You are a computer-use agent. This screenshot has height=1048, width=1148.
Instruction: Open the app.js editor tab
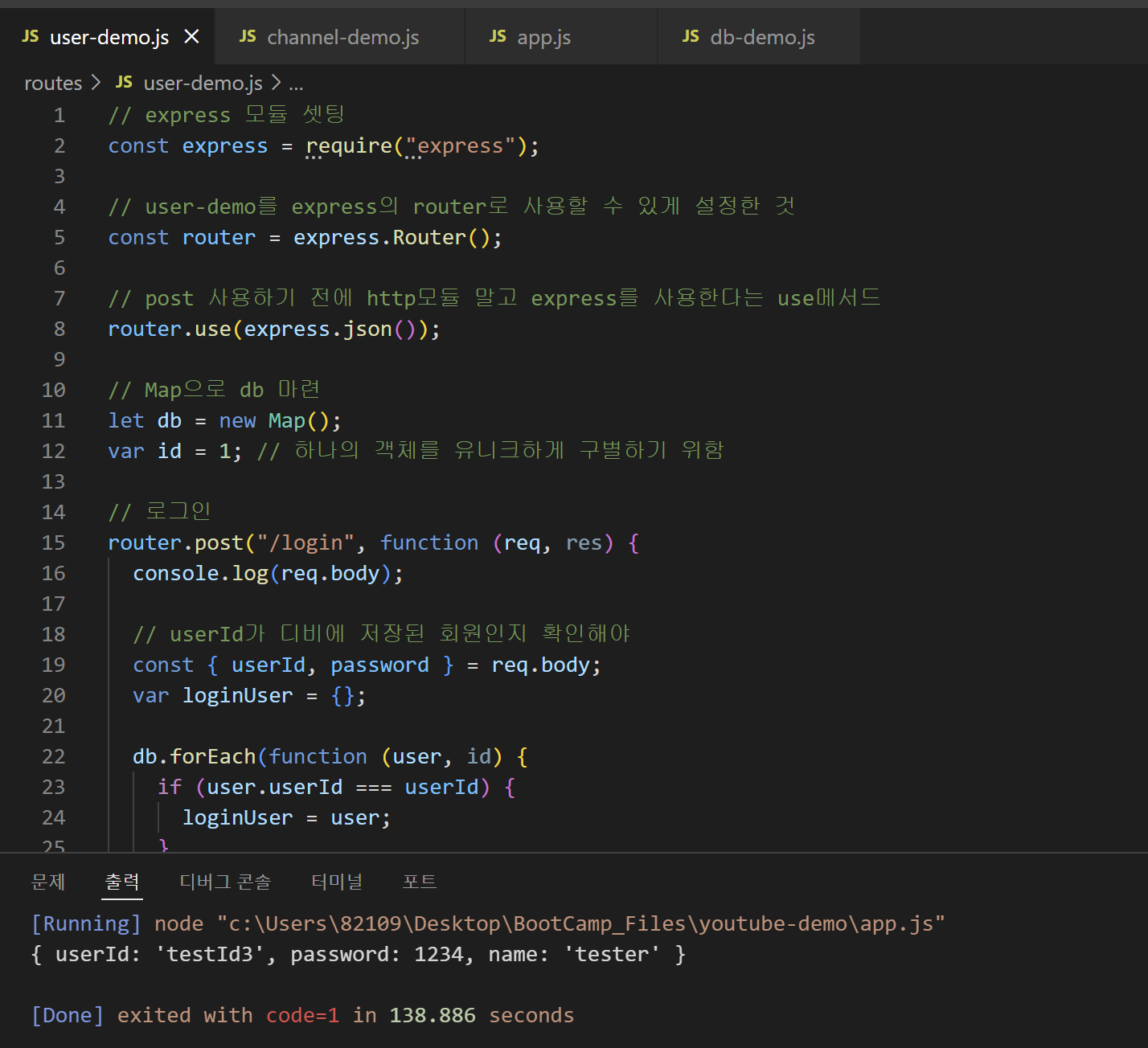pos(561,37)
